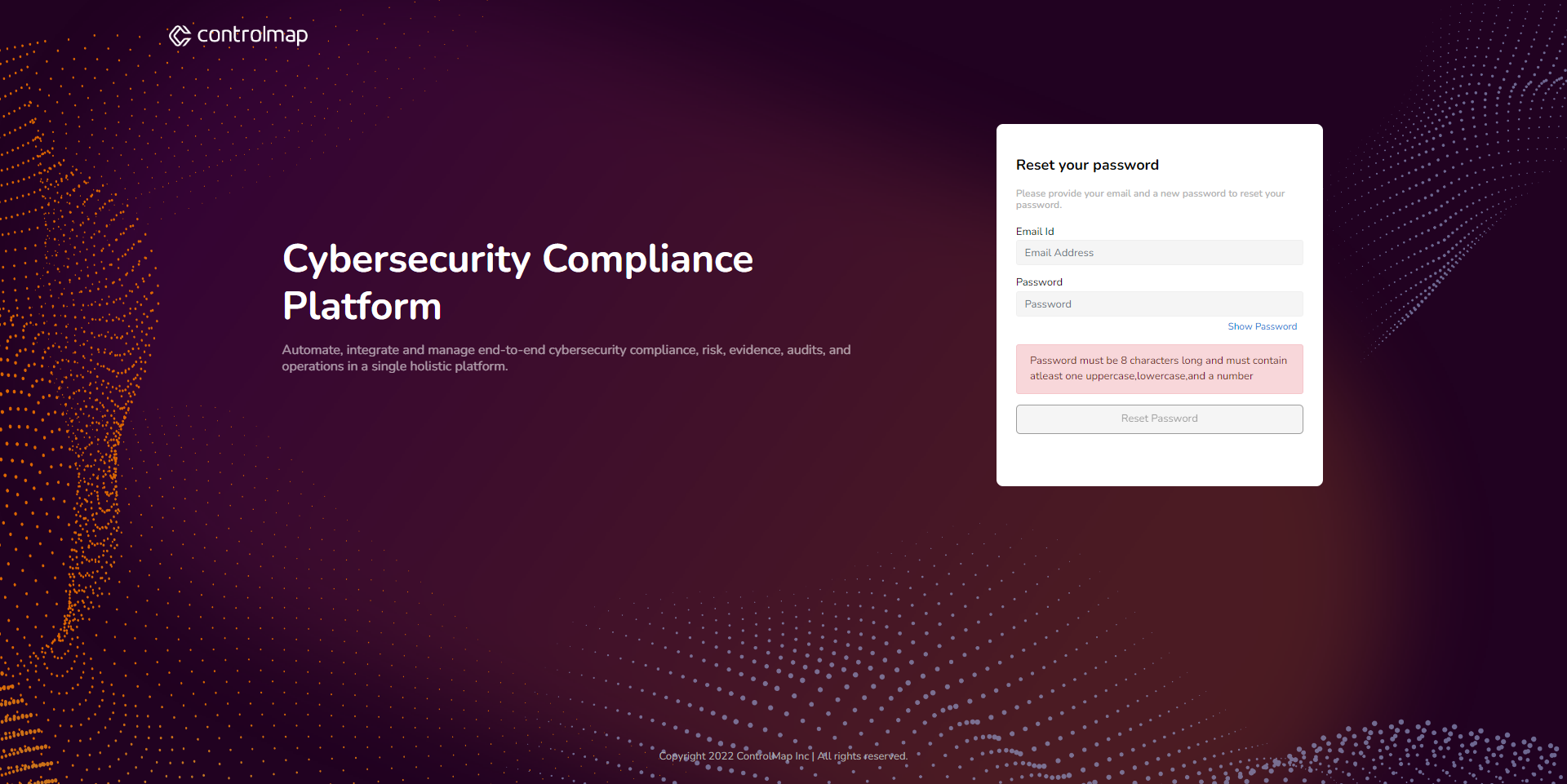The width and height of the screenshot is (1567, 784).
Task: Click the 'Reset your password' card heading
Action: [x=1087, y=165]
